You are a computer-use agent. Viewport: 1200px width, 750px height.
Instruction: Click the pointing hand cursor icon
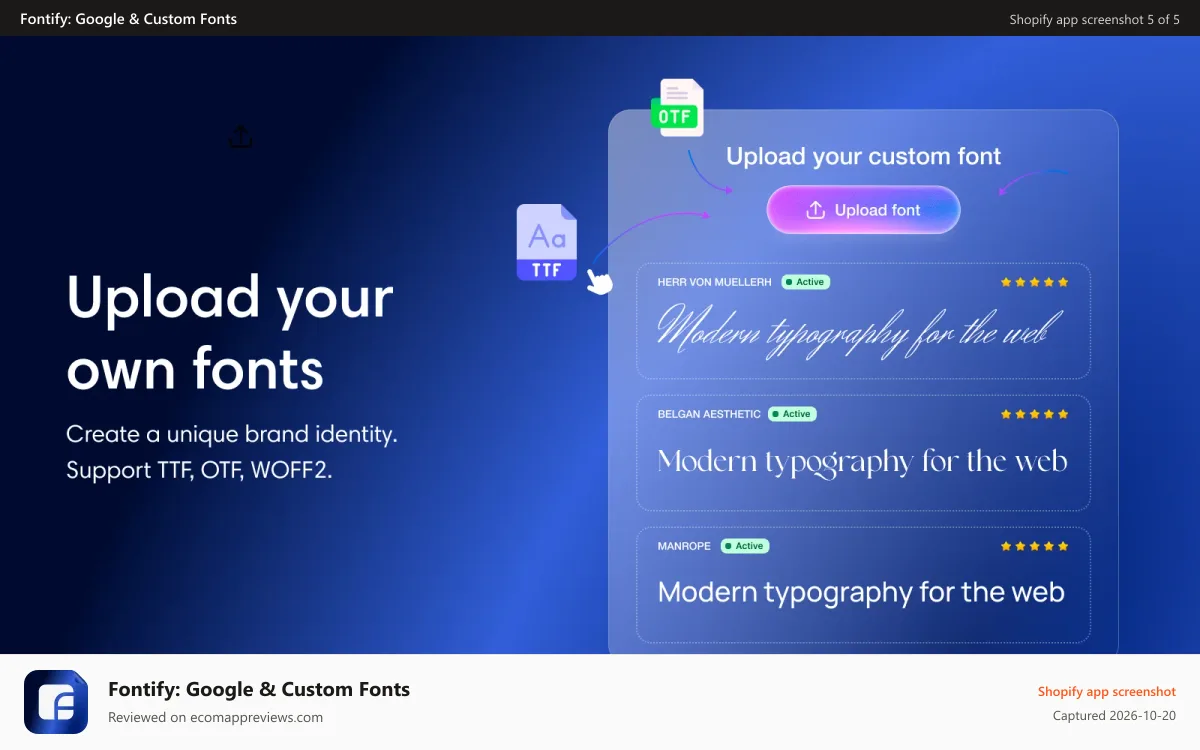click(x=599, y=281)
